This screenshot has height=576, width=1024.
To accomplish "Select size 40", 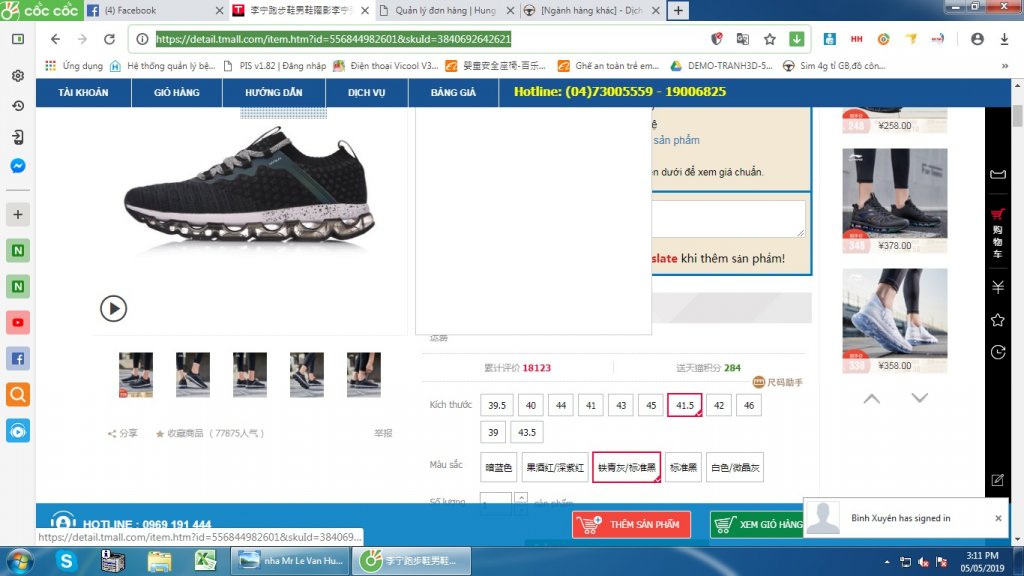I will (x=531, y=406).
